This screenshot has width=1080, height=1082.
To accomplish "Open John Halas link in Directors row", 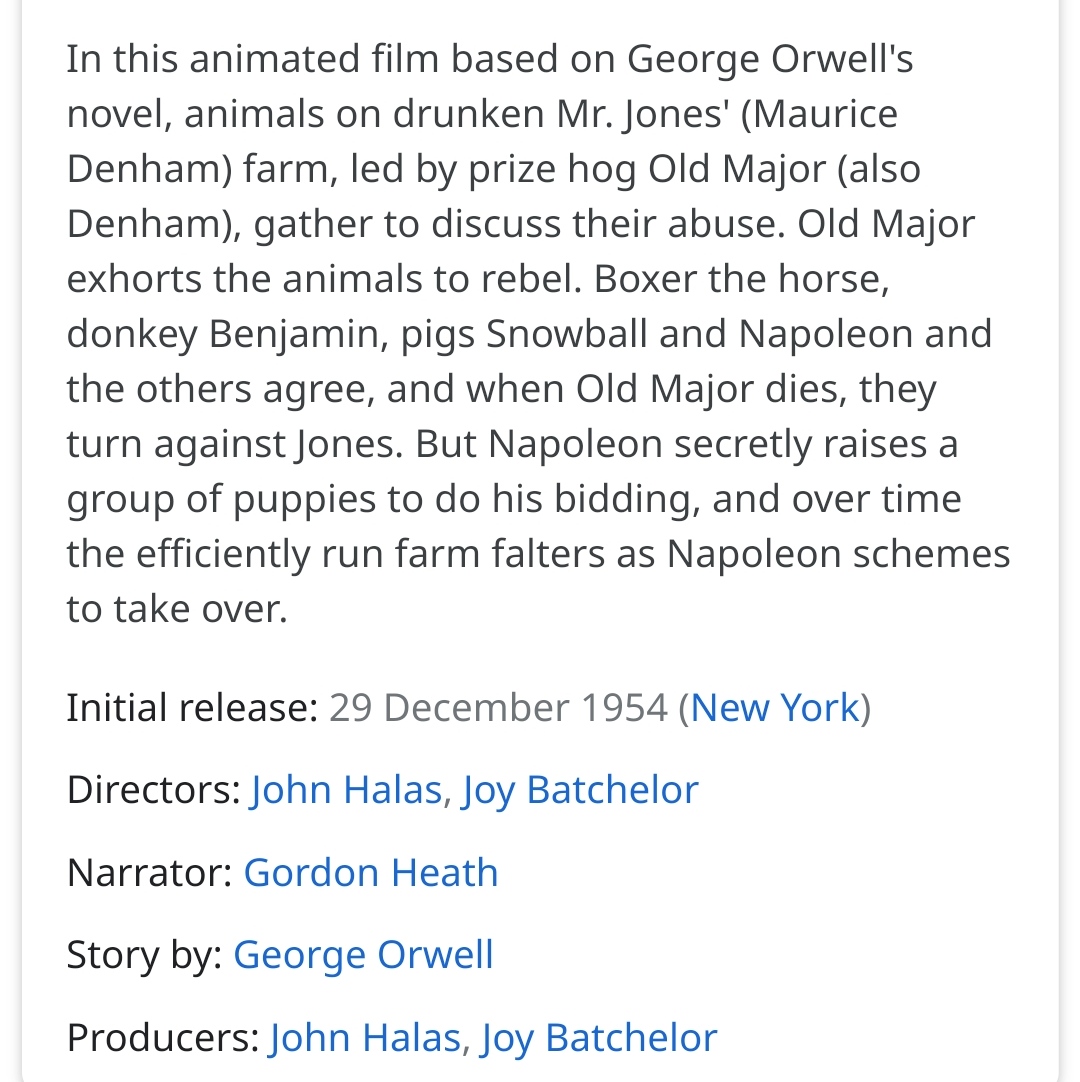I will 346,790.
